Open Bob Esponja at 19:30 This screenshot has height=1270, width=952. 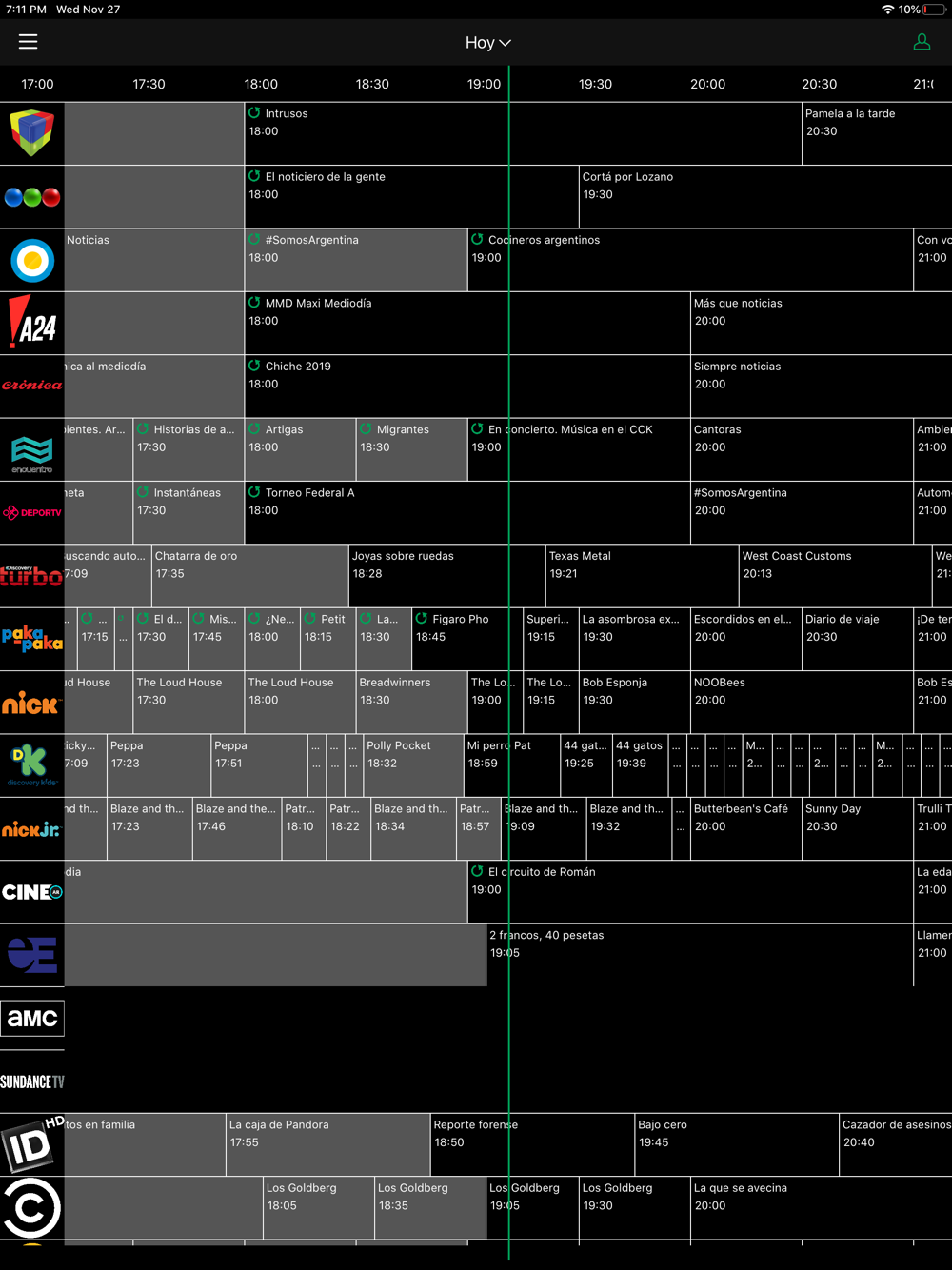click(x=634, y=703)
